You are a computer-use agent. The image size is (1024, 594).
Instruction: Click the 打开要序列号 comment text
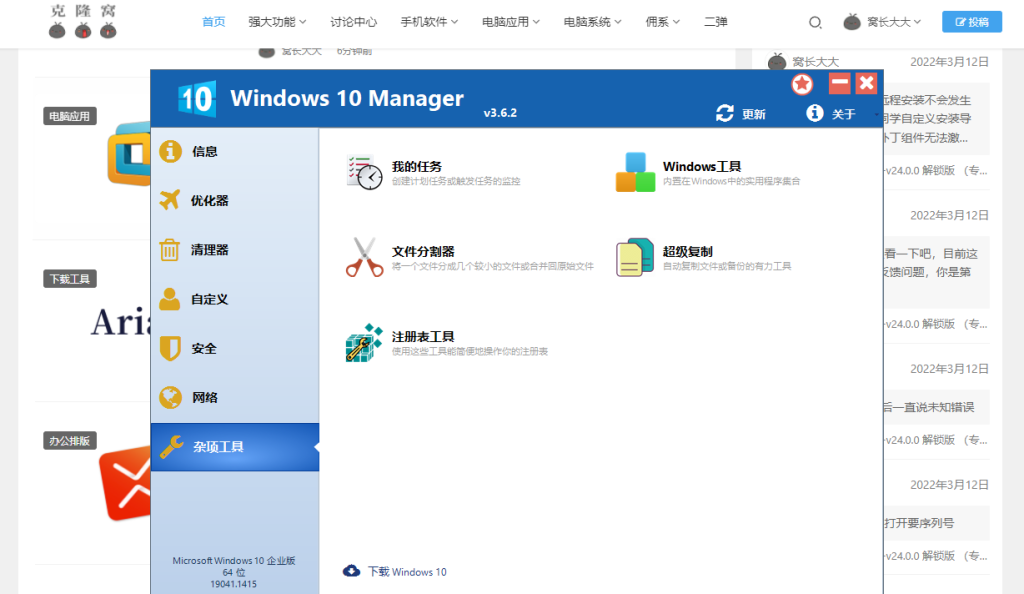(x=920, y=523)
